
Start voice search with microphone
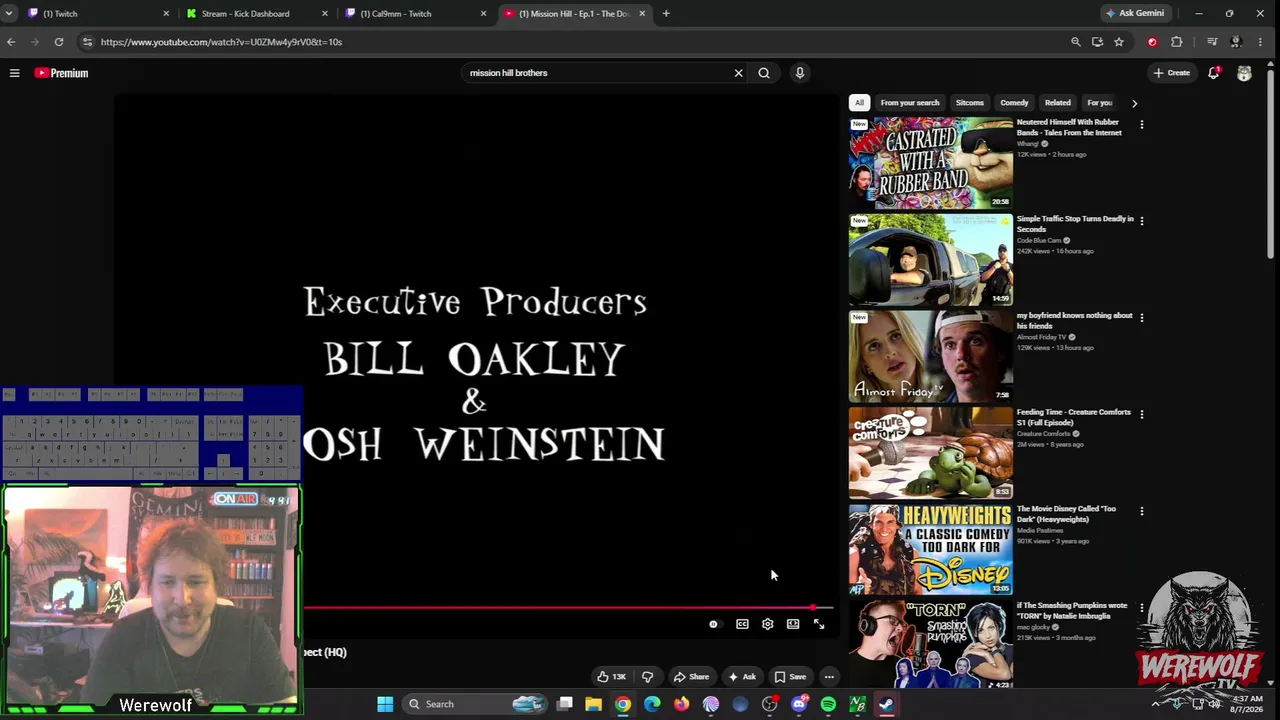799,73
